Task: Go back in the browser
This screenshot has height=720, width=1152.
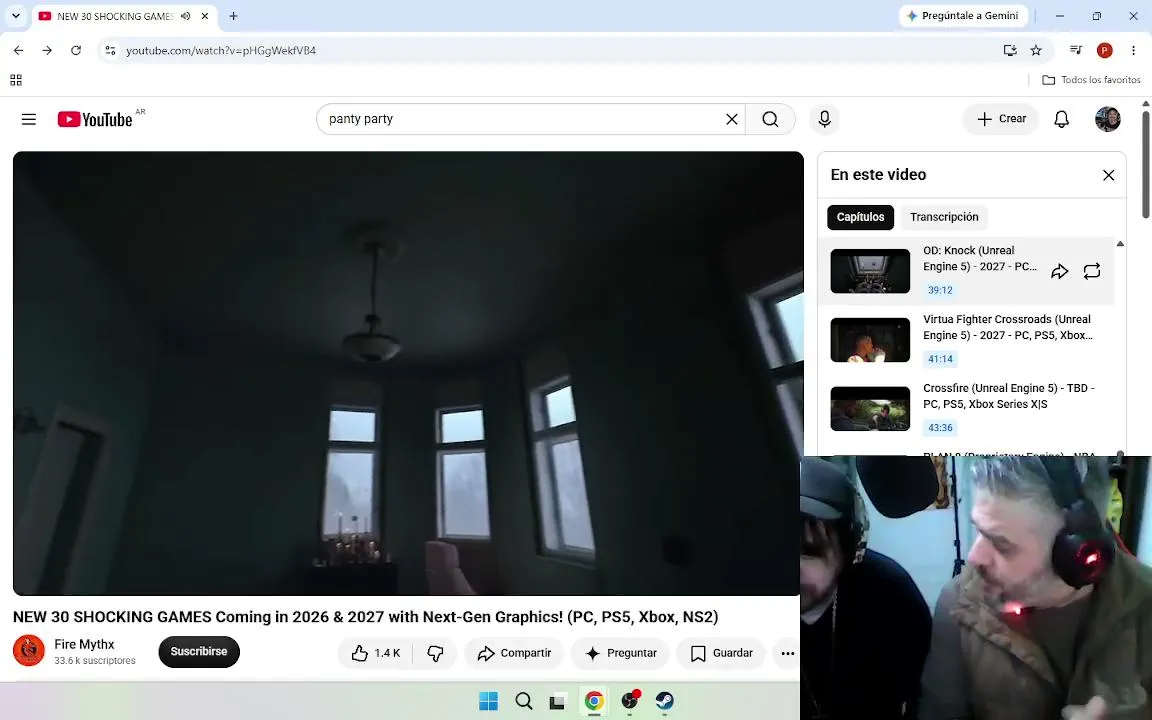Action: coord(18,51)
